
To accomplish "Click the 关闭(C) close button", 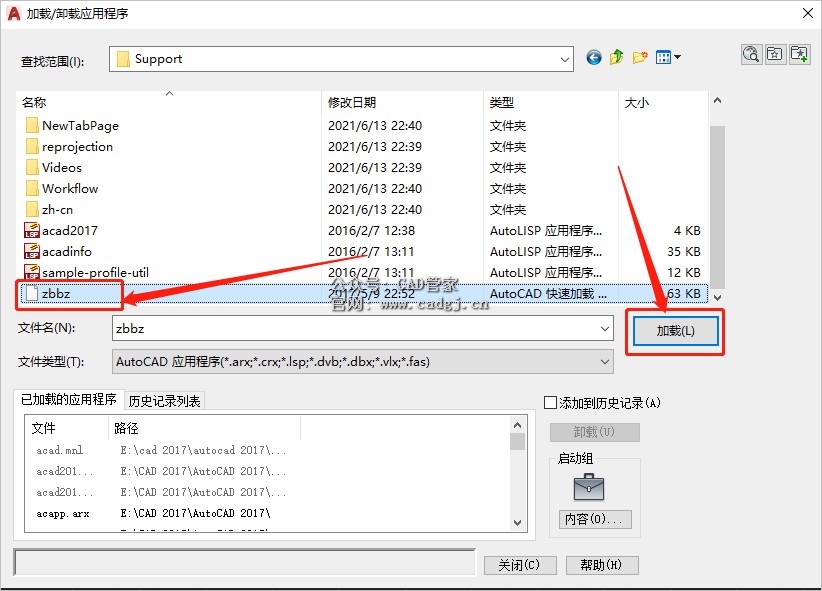I will pyautogui.click(x=519, y=565).
